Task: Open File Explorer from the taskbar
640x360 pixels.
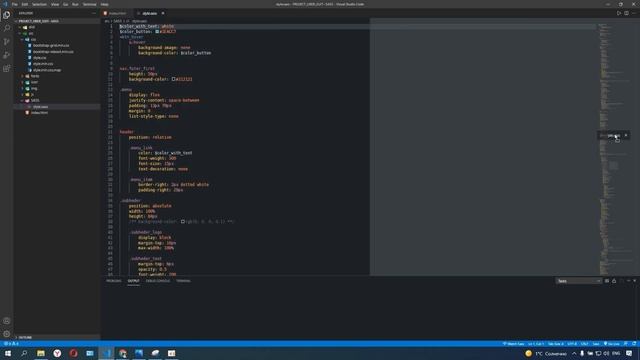Action: click(41, 353)
